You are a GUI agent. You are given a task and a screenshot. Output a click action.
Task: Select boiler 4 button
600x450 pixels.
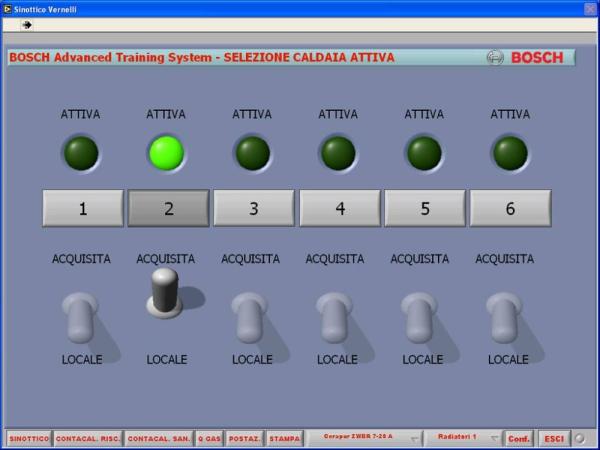[340, 208]
